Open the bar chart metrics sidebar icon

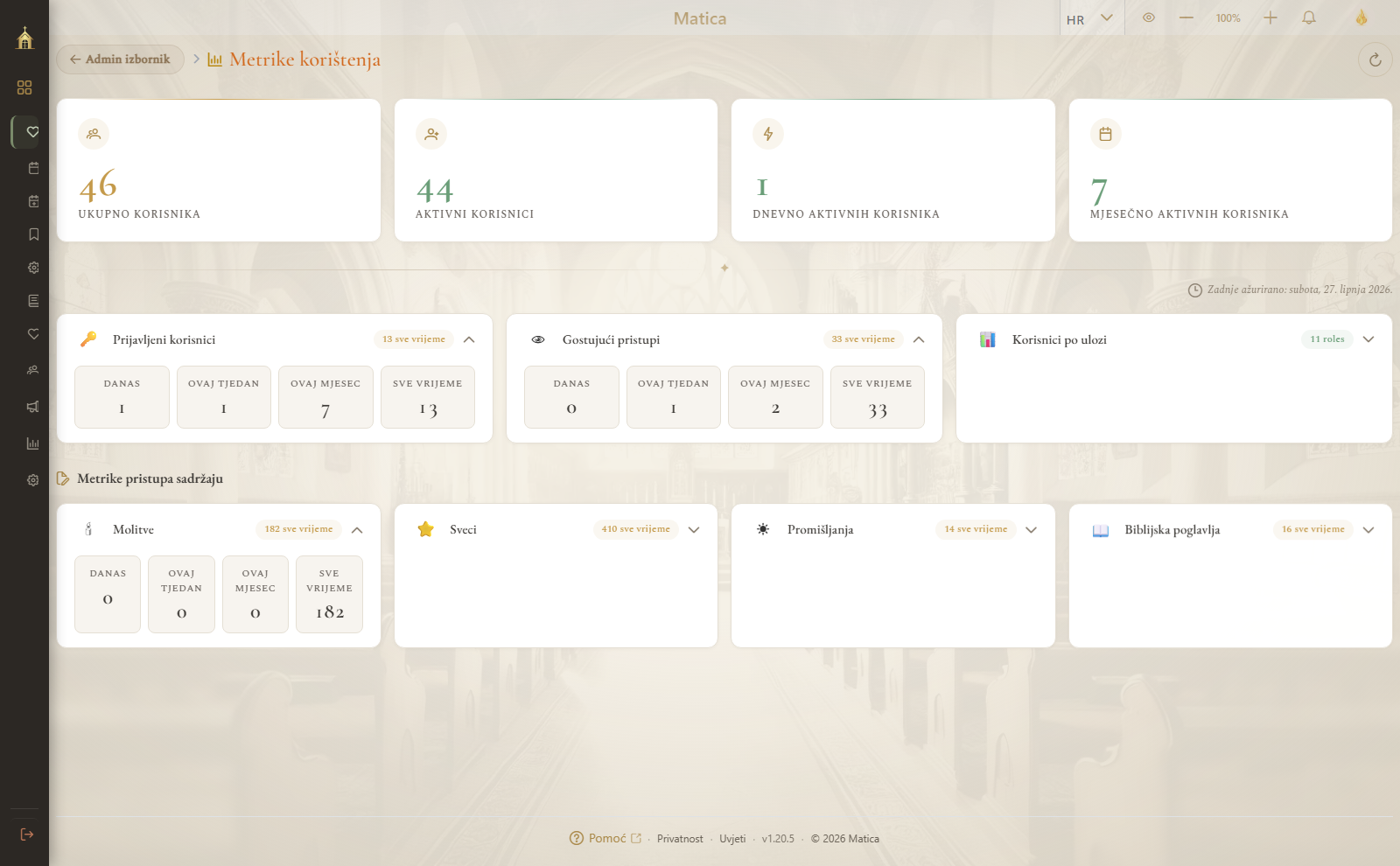[x=33, y=443]
